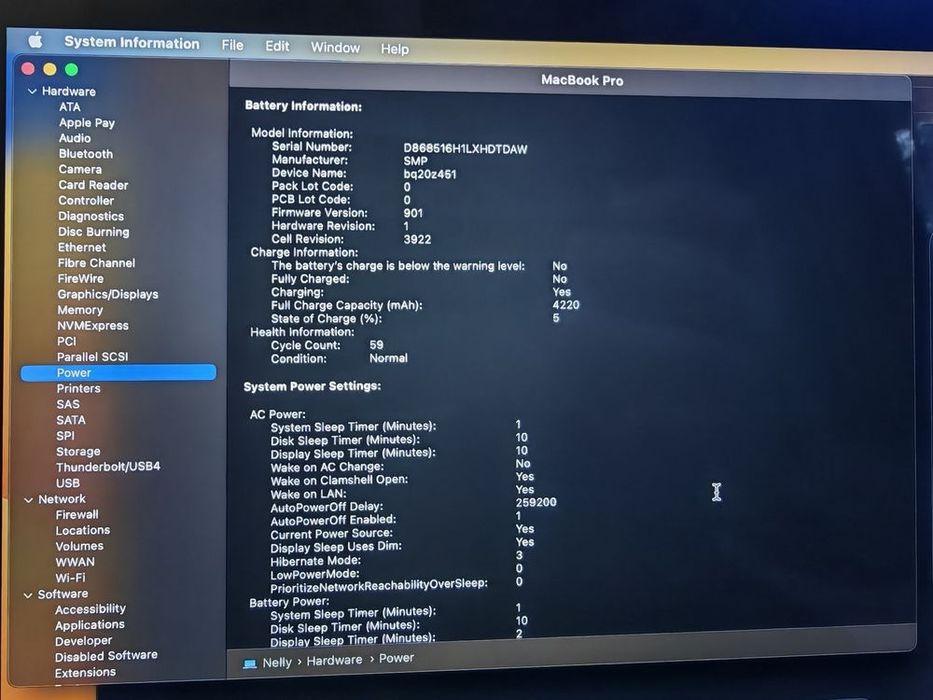Select Graphics/Displays in the sidebar
This screenshot has height=700, width=933.
pos(108,294)
